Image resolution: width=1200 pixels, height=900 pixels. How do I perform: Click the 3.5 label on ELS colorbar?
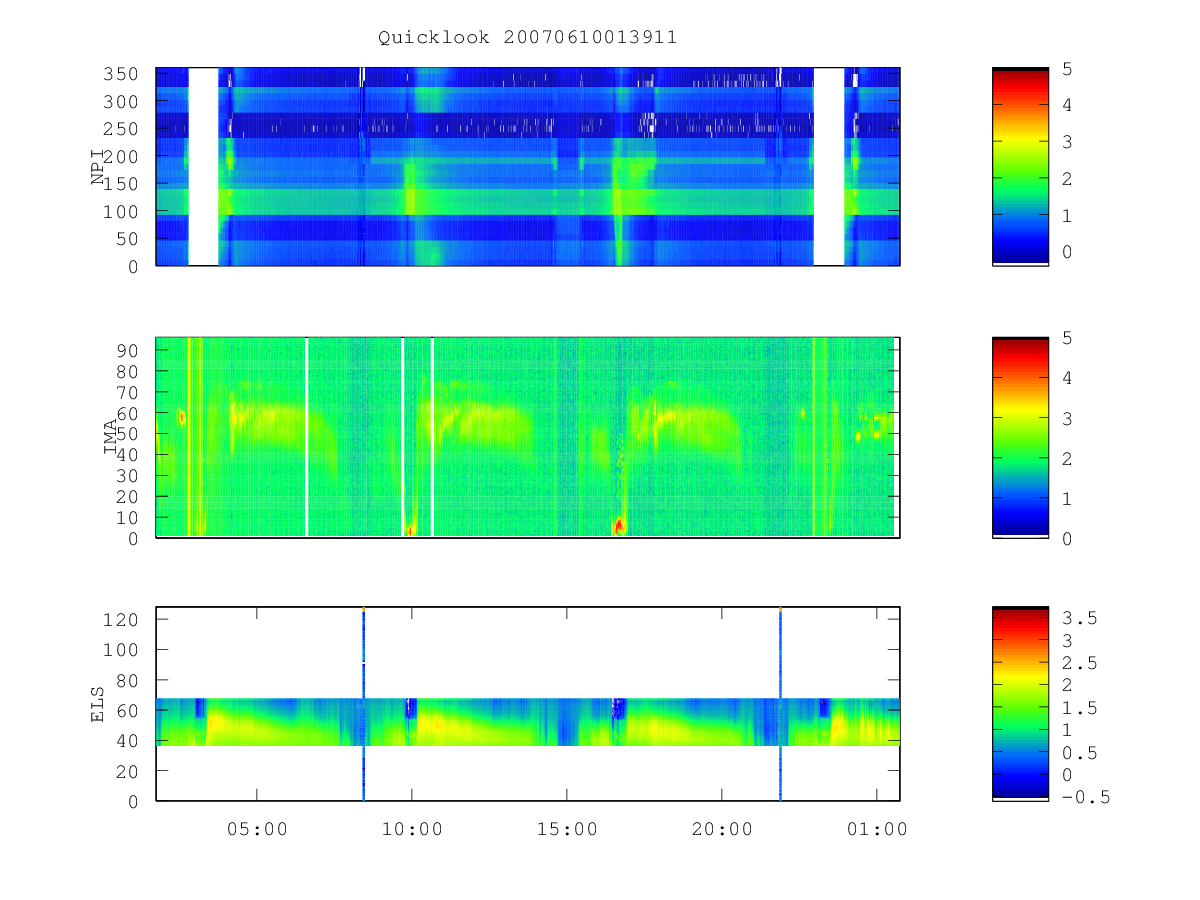1080,619
